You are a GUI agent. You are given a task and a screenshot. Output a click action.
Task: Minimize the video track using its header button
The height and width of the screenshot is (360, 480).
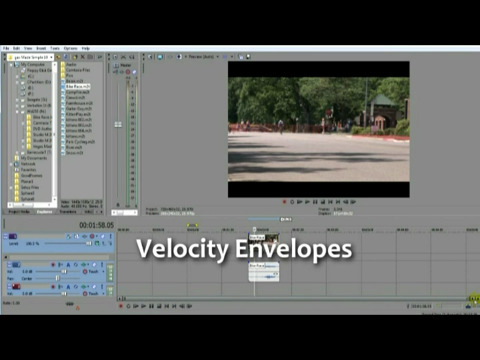[5, 236]
